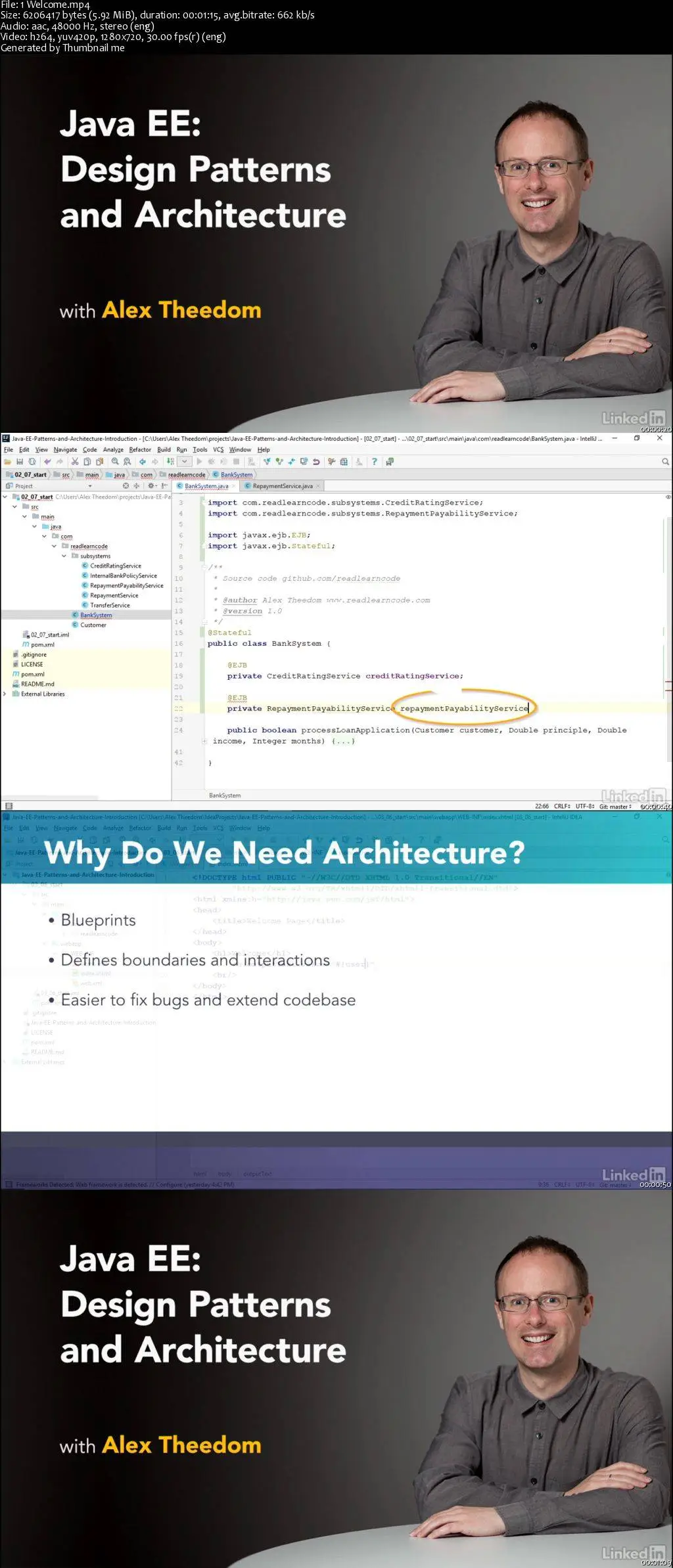Click the CRLF line separator item

[563, 806]
